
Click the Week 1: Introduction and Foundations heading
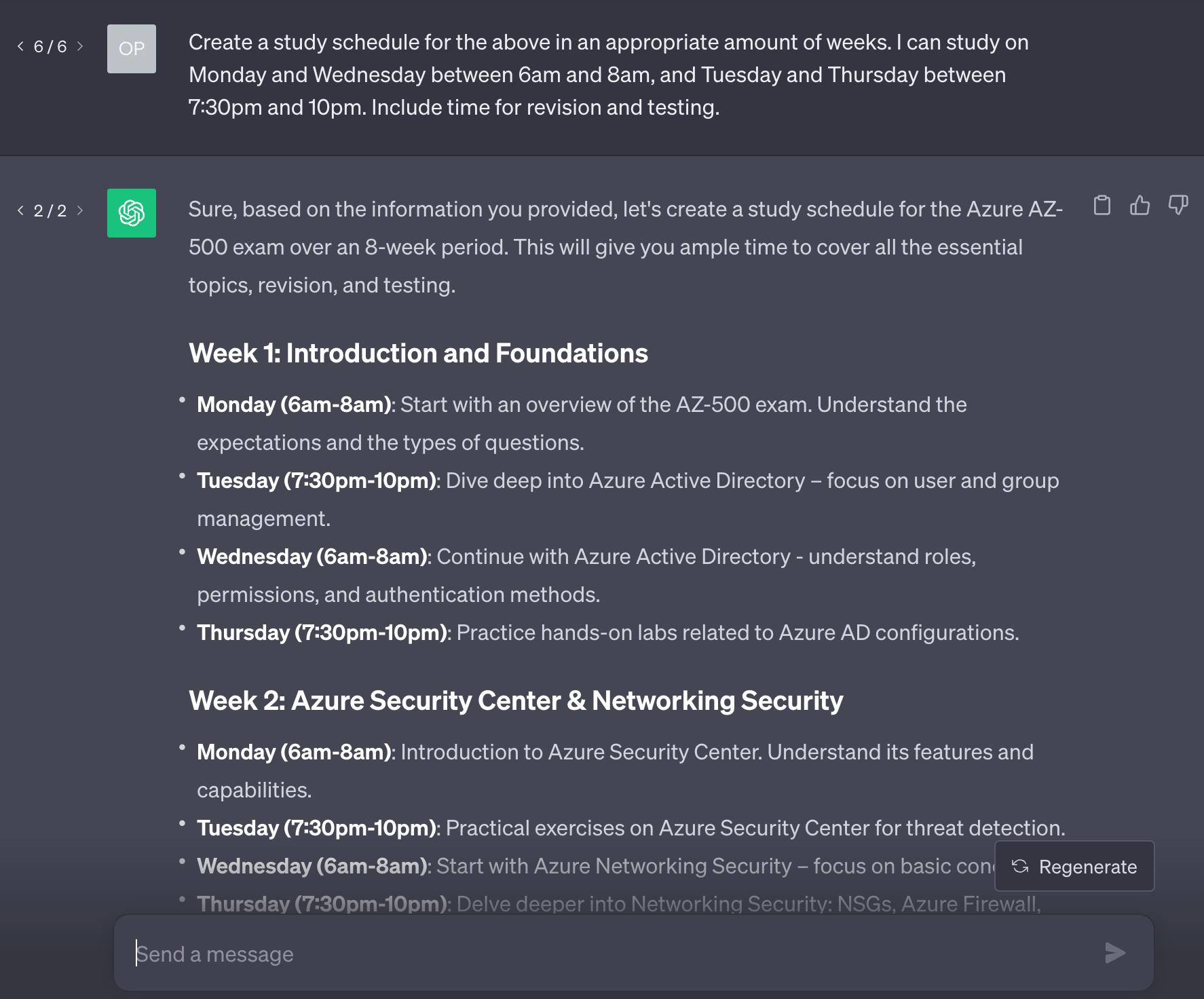click(418, 354)
